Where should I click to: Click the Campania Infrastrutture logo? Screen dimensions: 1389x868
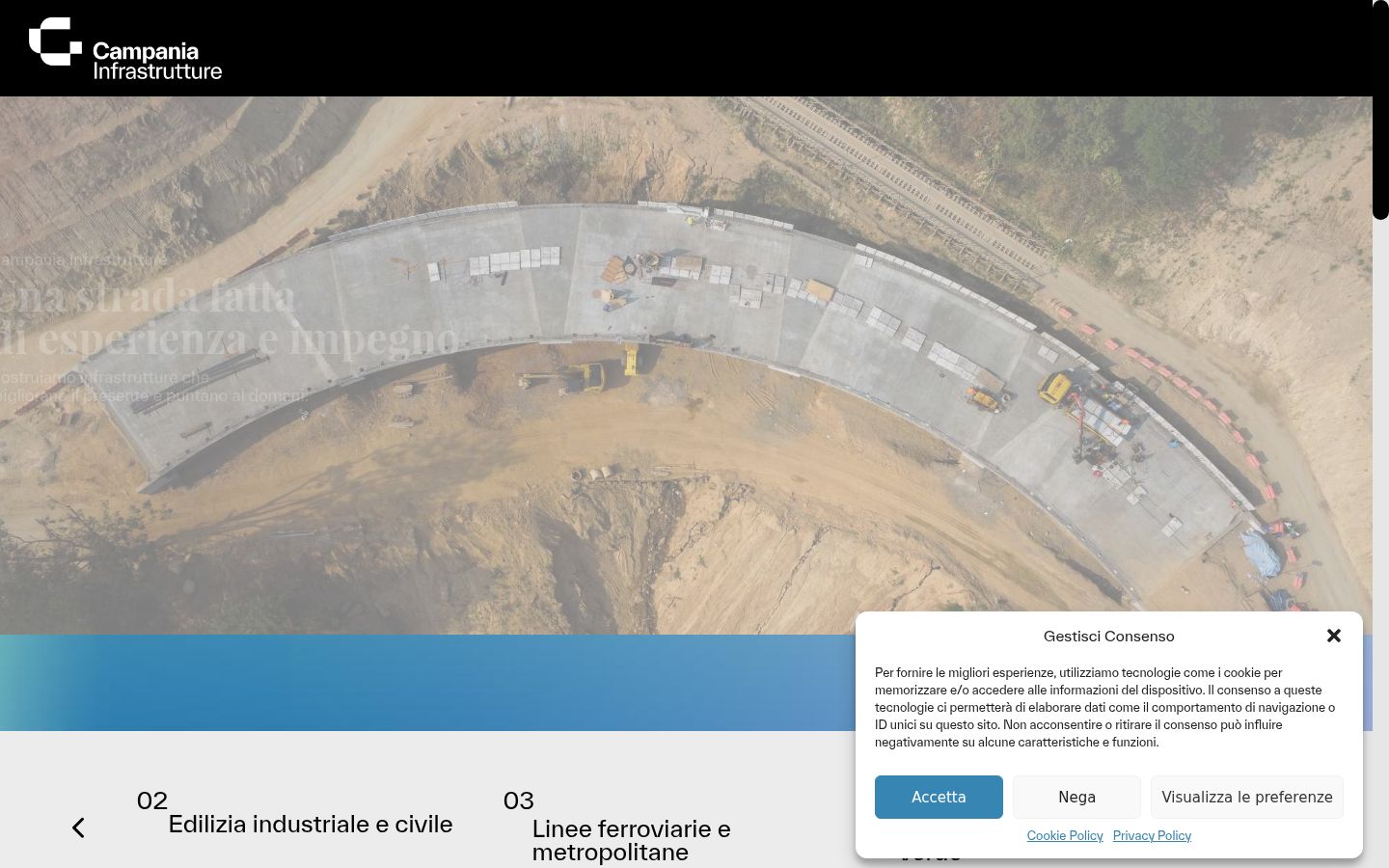click(125, 48)
